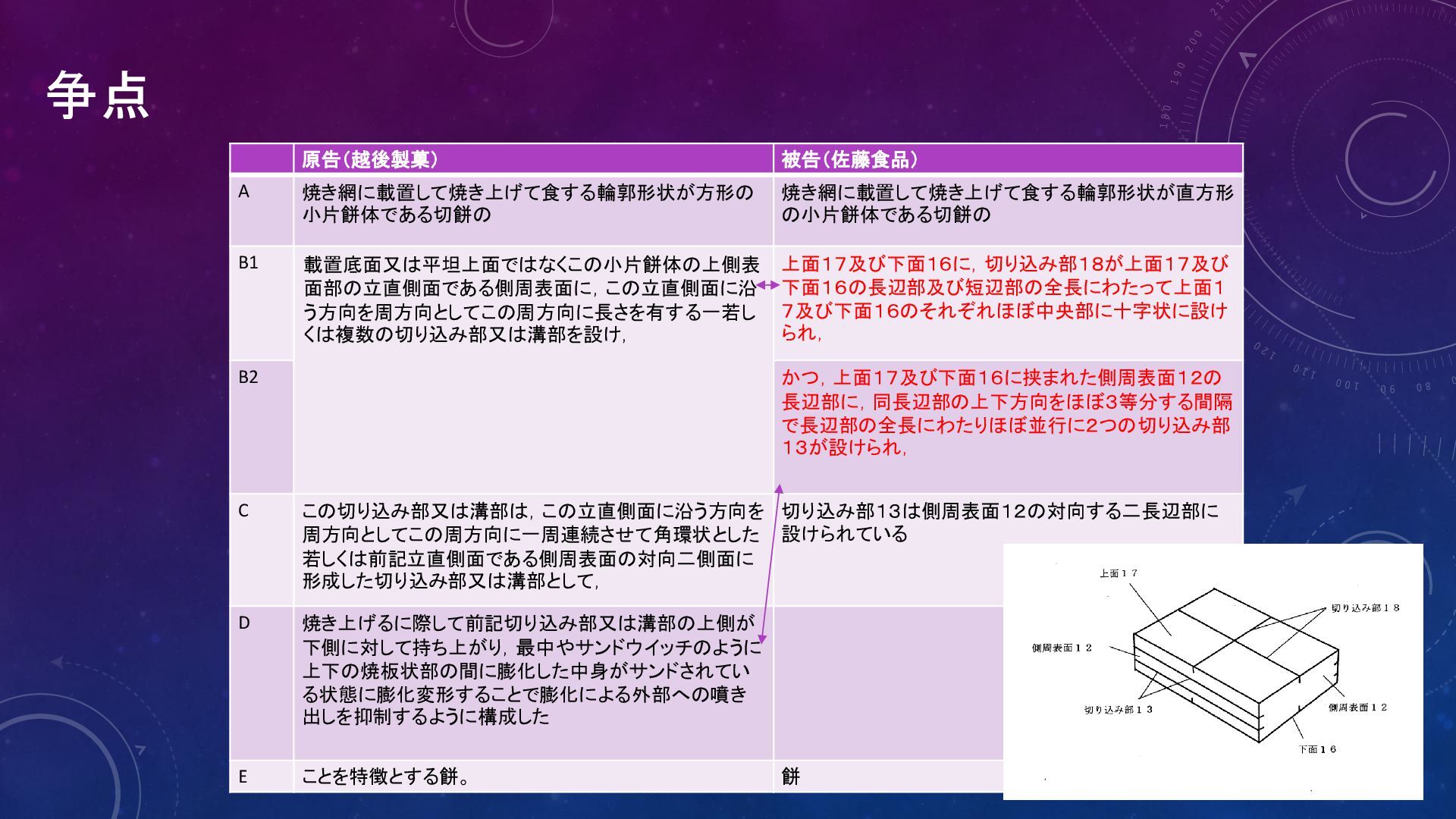Click the ことを特徴とする餅 cell
The width and height of the screenshot is (1456, 819).
(x=385, y=776)
